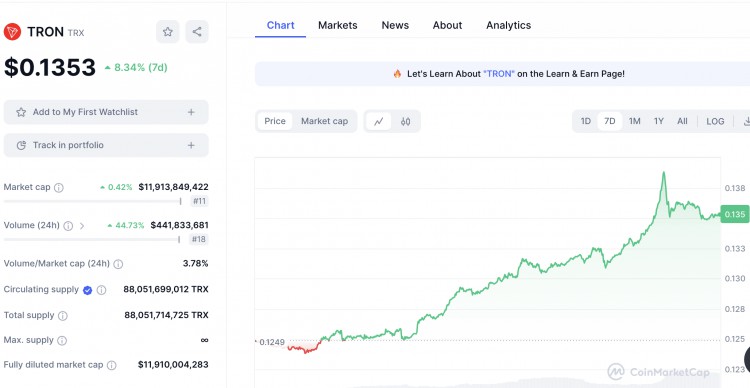Screen dimensions: 750x388
Task: Toggle chart to Market cap
Action: (x=324, y=122)
